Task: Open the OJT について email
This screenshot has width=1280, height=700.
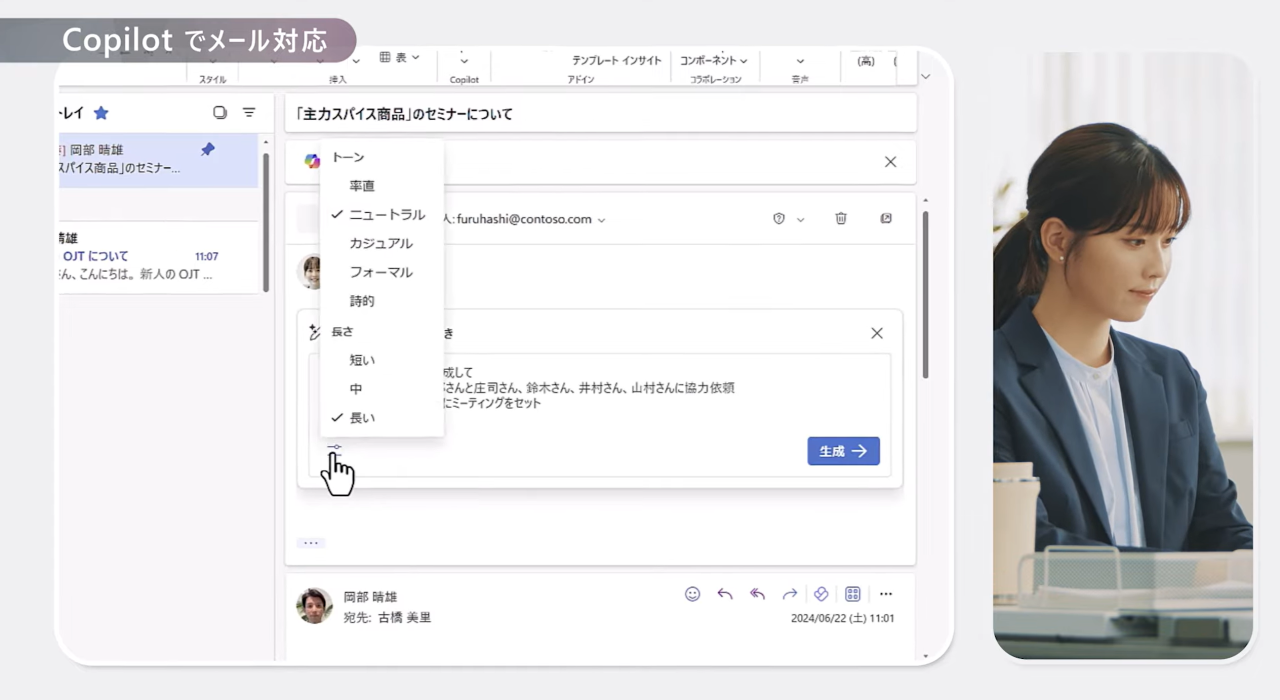Action: tap(158, 257)
